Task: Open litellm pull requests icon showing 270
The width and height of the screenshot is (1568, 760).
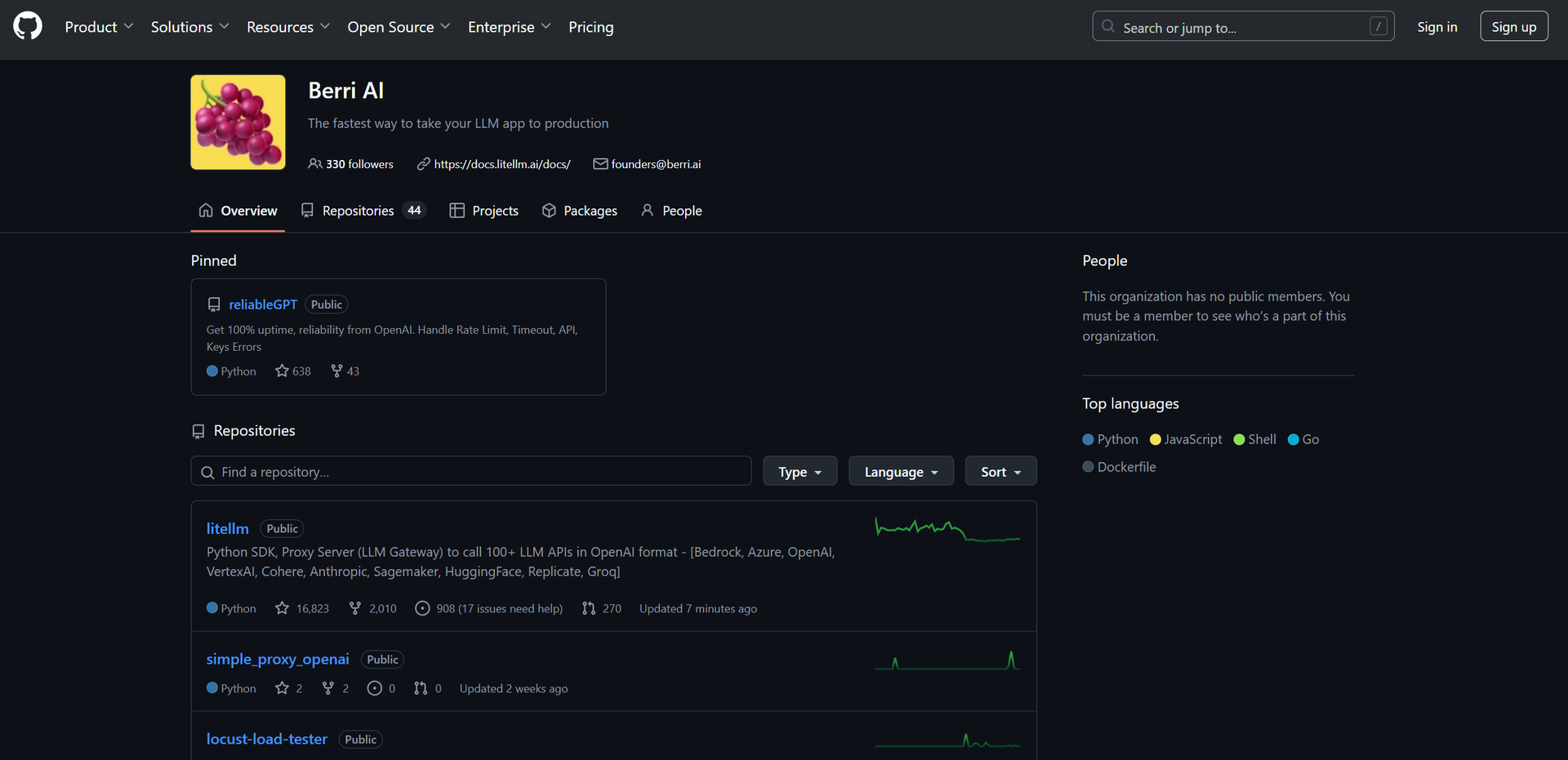Action: 589,608
